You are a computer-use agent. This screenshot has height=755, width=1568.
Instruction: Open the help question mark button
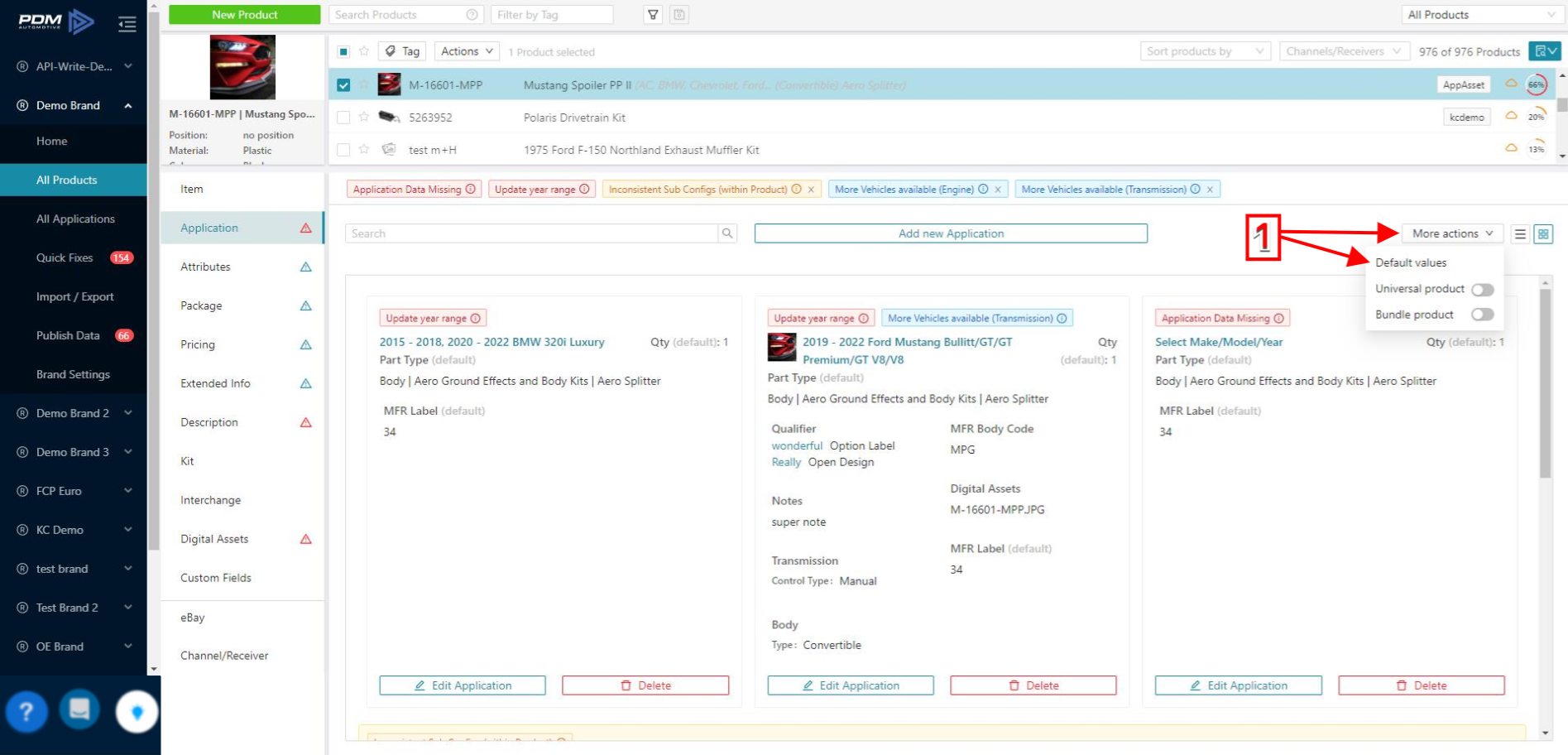[x=26, y=711]
